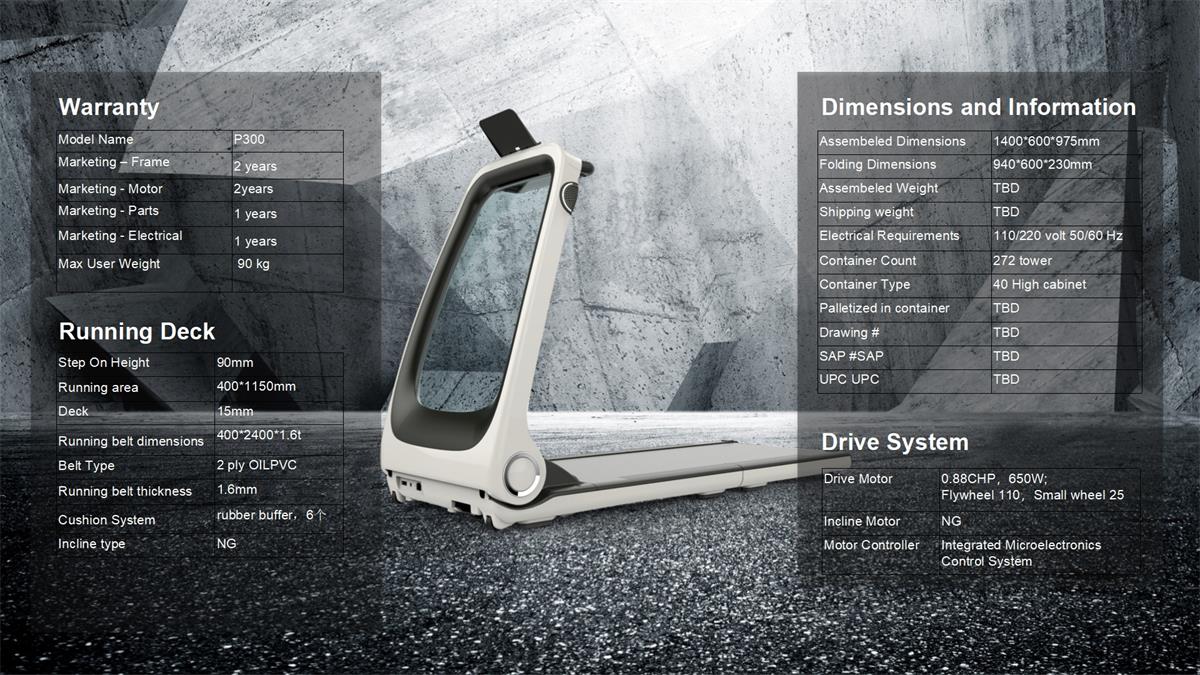Image resolution: width=1200 pixels, height=675 pixels.
Task: Select the Marketing – Frame row label
Action: (114, 162)
